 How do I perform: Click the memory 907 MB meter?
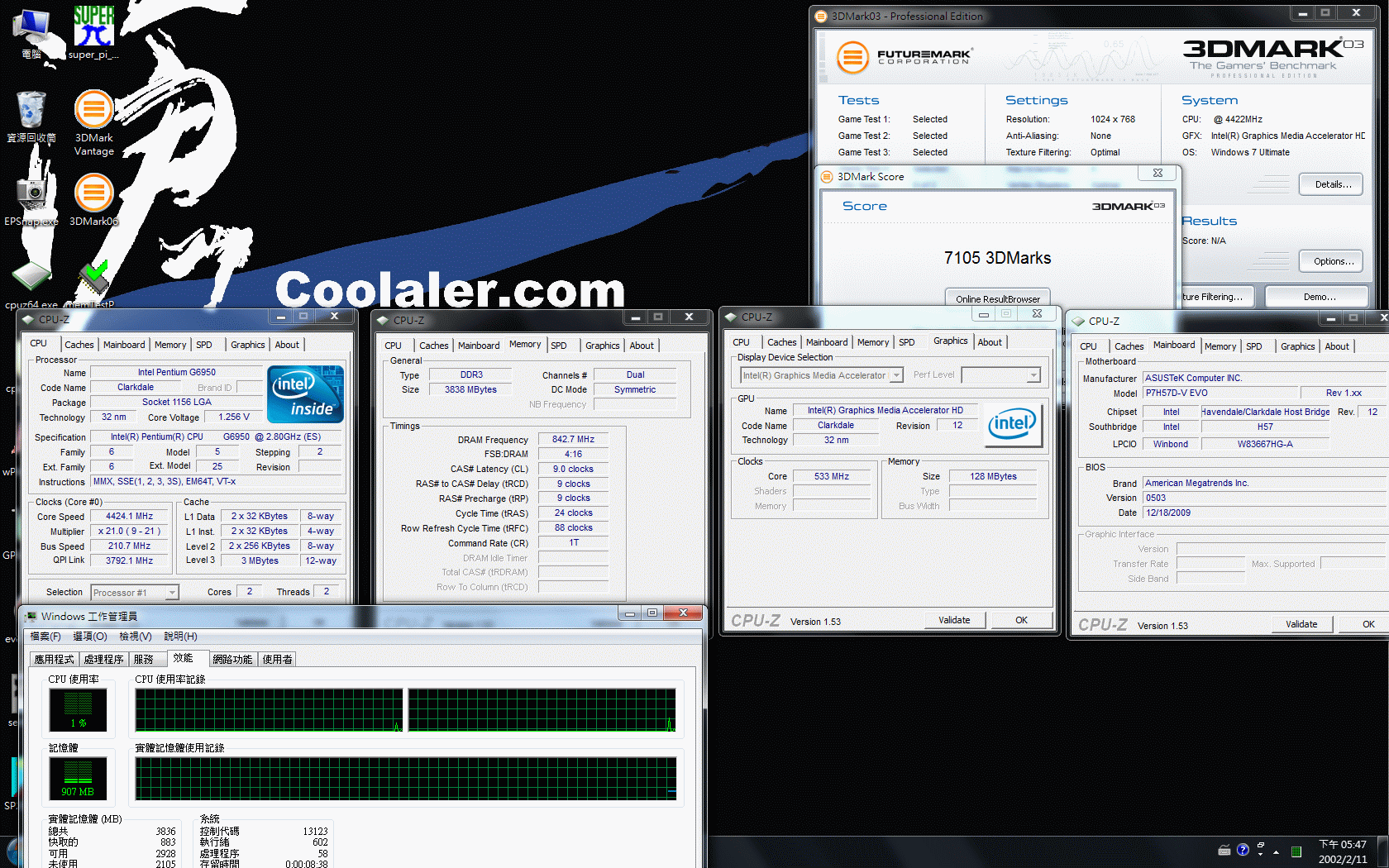pos(78,779)
